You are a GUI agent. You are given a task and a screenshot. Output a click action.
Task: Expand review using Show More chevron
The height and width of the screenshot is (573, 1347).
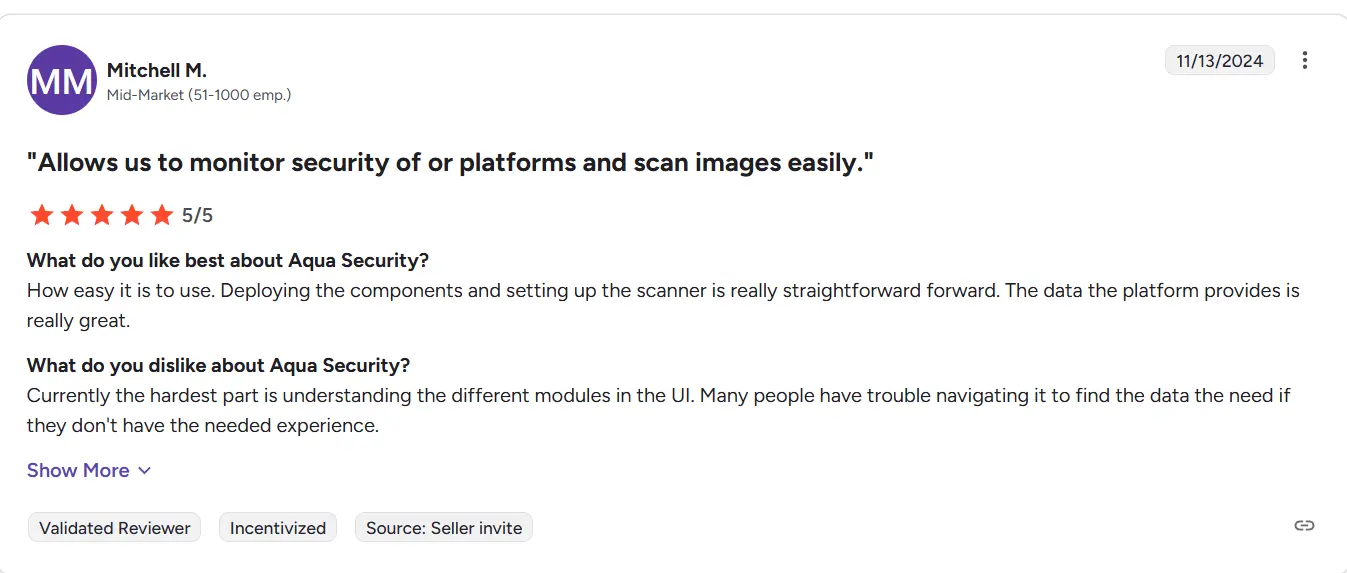click(x=144, y=471)
